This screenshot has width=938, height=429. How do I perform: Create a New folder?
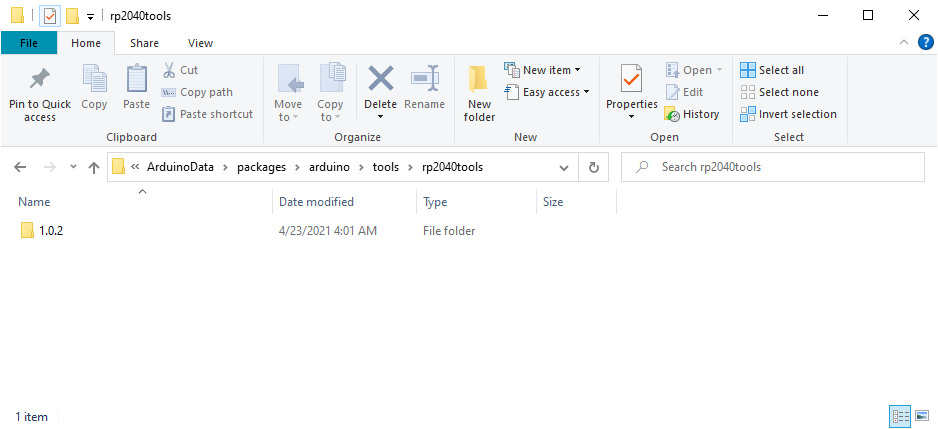(479, 93)
